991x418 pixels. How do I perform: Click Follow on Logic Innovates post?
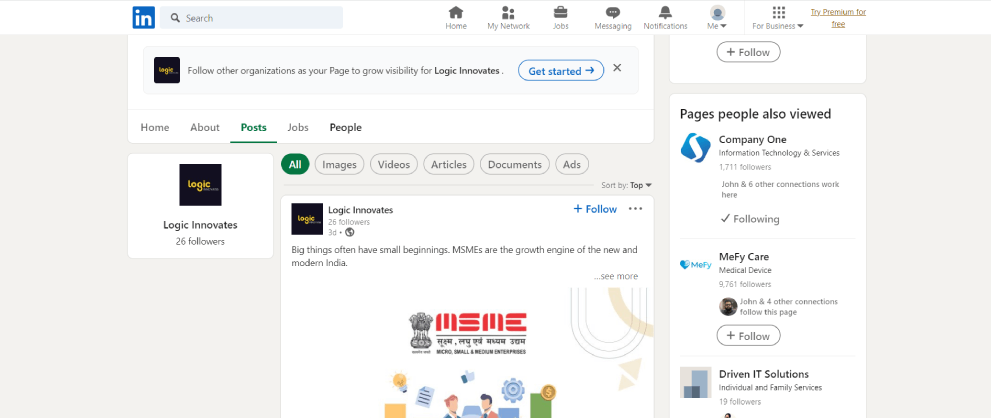click(x=595, y=209)
